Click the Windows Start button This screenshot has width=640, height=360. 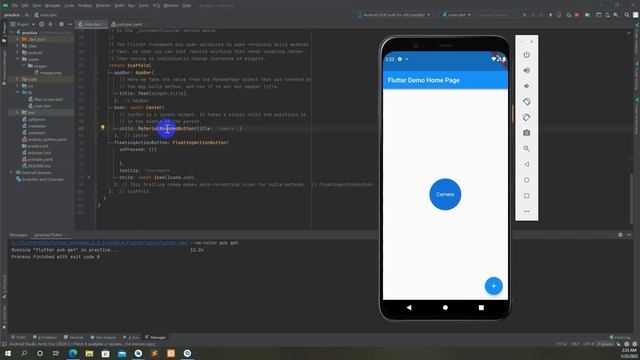(8, 353)
